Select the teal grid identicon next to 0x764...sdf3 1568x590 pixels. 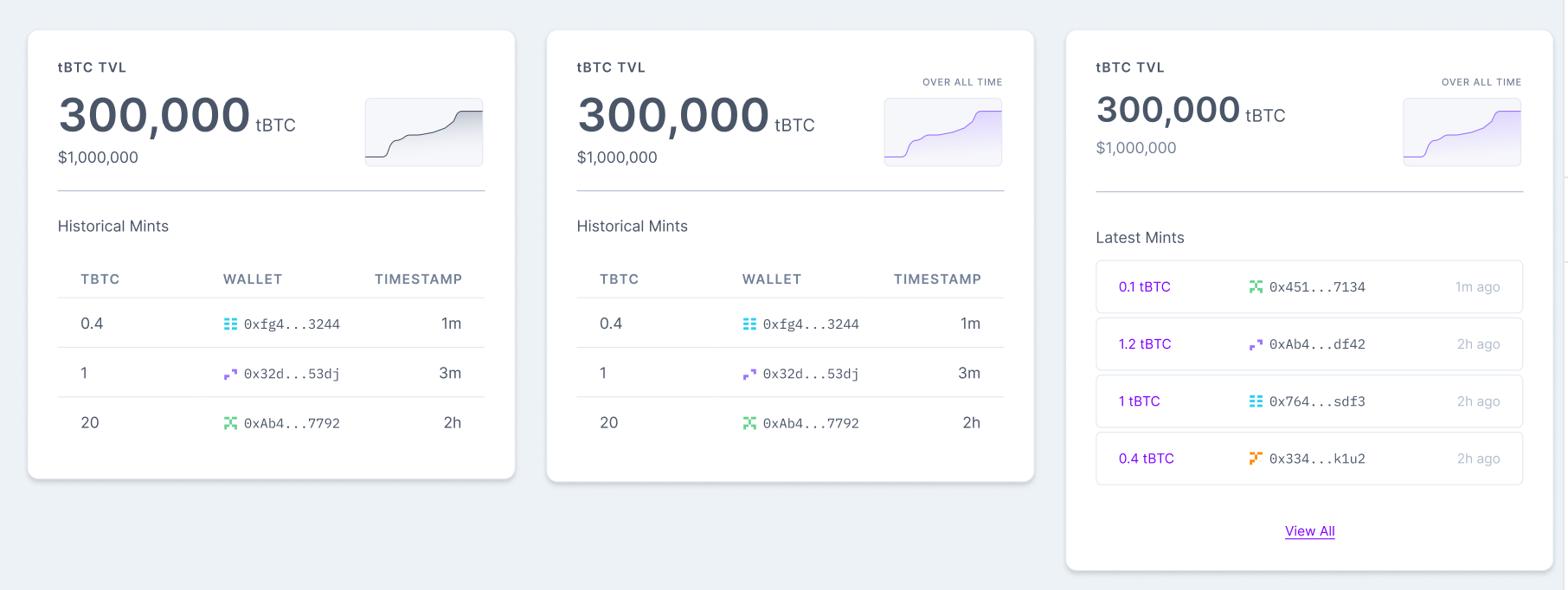coord(1256,401)
